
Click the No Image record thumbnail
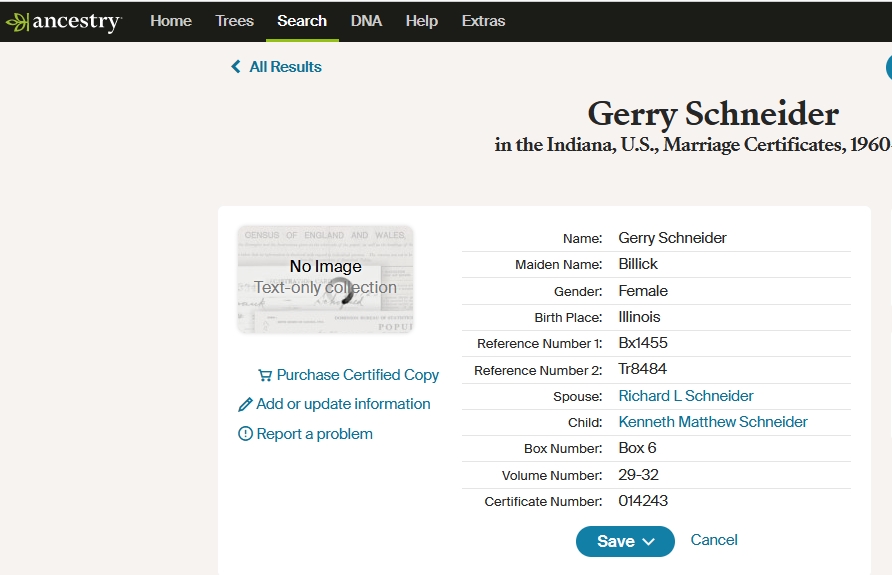click(x=325, y=279)
